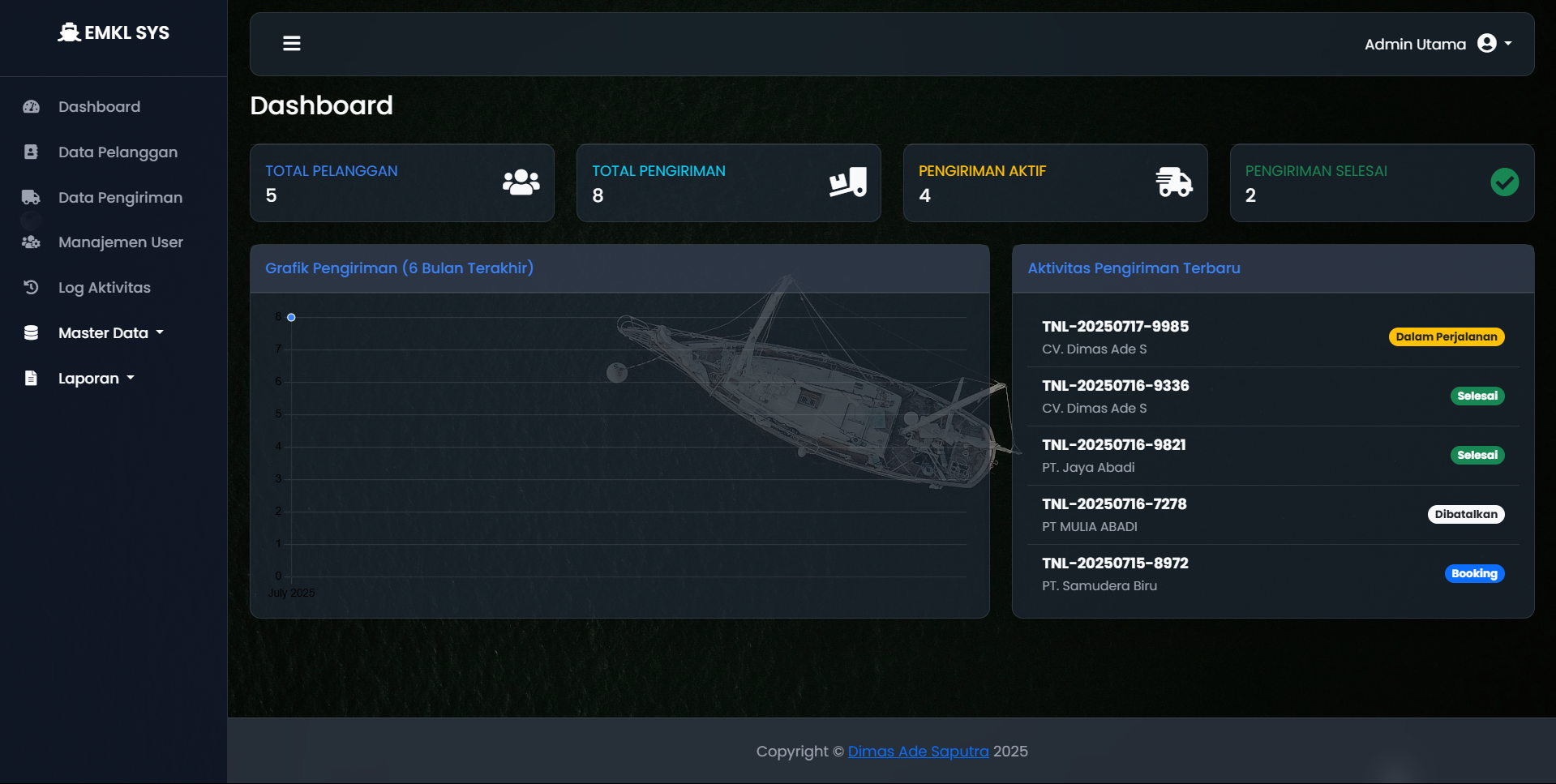Click the users icon on Total Pelanggan card
Viewport: 1556px width, 784px height.
click(520, 182)
